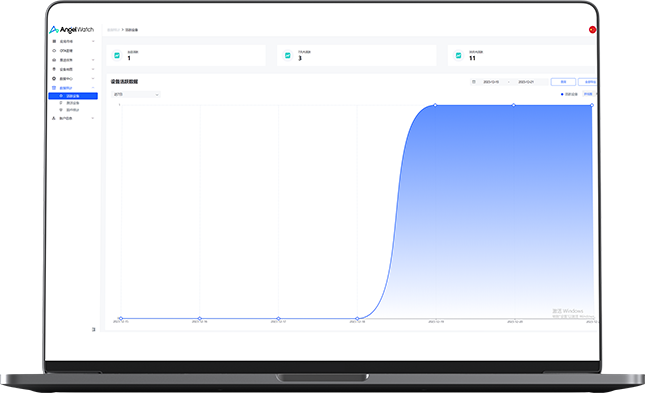Expand the bottom user sidebar item's chevron

point(93,118)
